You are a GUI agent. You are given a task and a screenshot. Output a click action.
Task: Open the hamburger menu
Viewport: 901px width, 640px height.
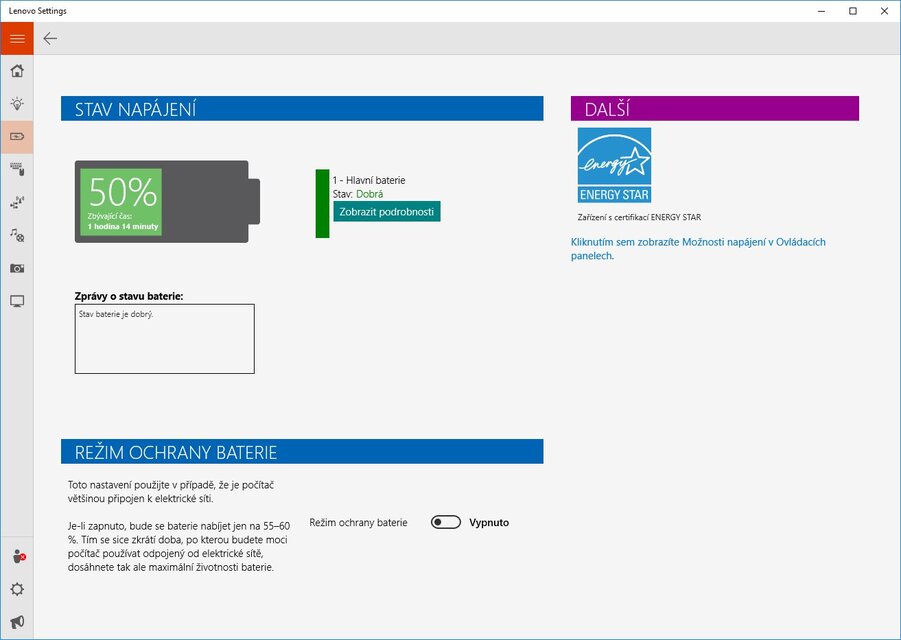coord(16,38)
